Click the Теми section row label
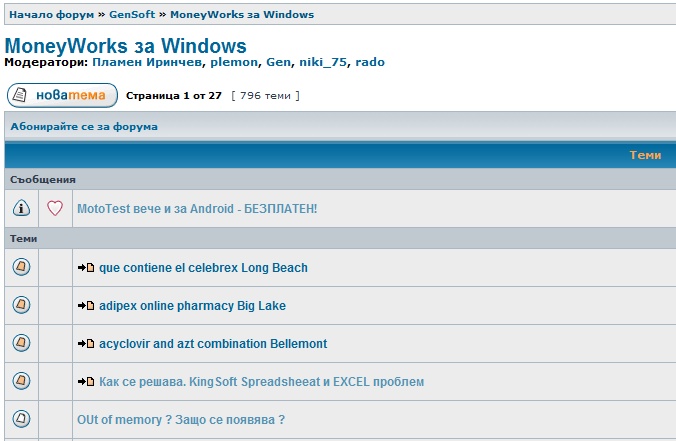 pyautogui.click(x=23, y=239)
